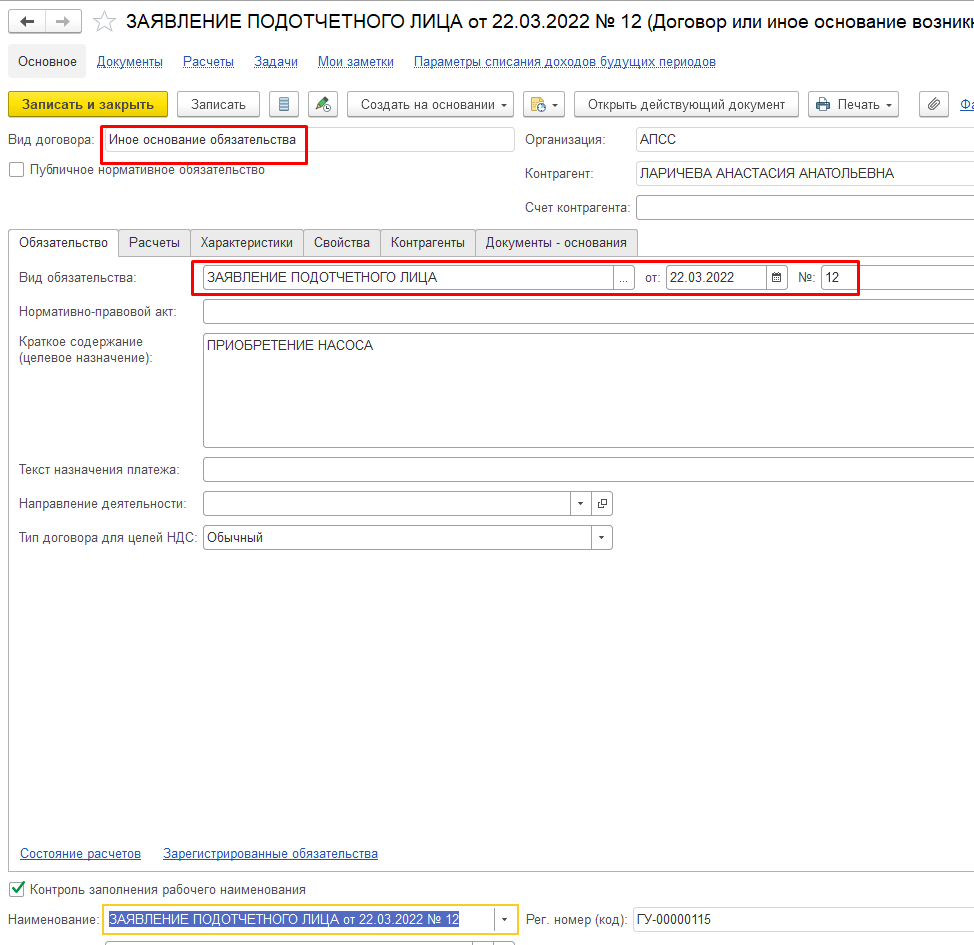Screen dimensions: 974x945
Task: Add document to favorites with star
Action: click(x=104, y=22)
